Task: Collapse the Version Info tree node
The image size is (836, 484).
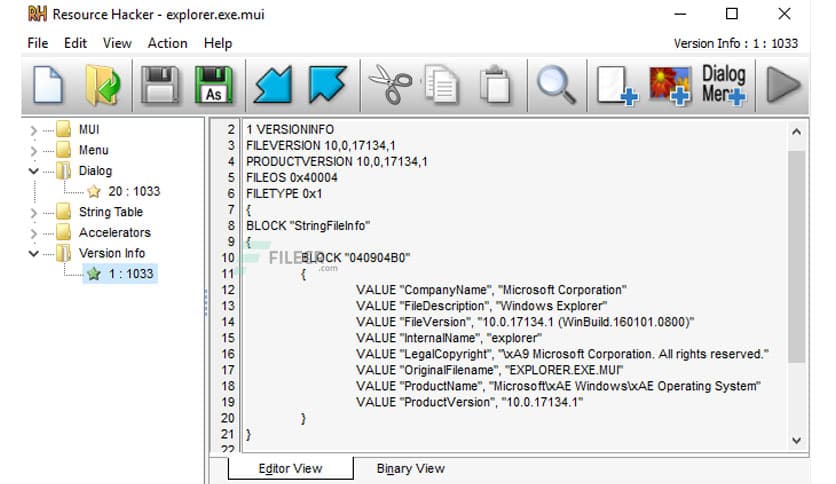Action: tap(35, 254)
